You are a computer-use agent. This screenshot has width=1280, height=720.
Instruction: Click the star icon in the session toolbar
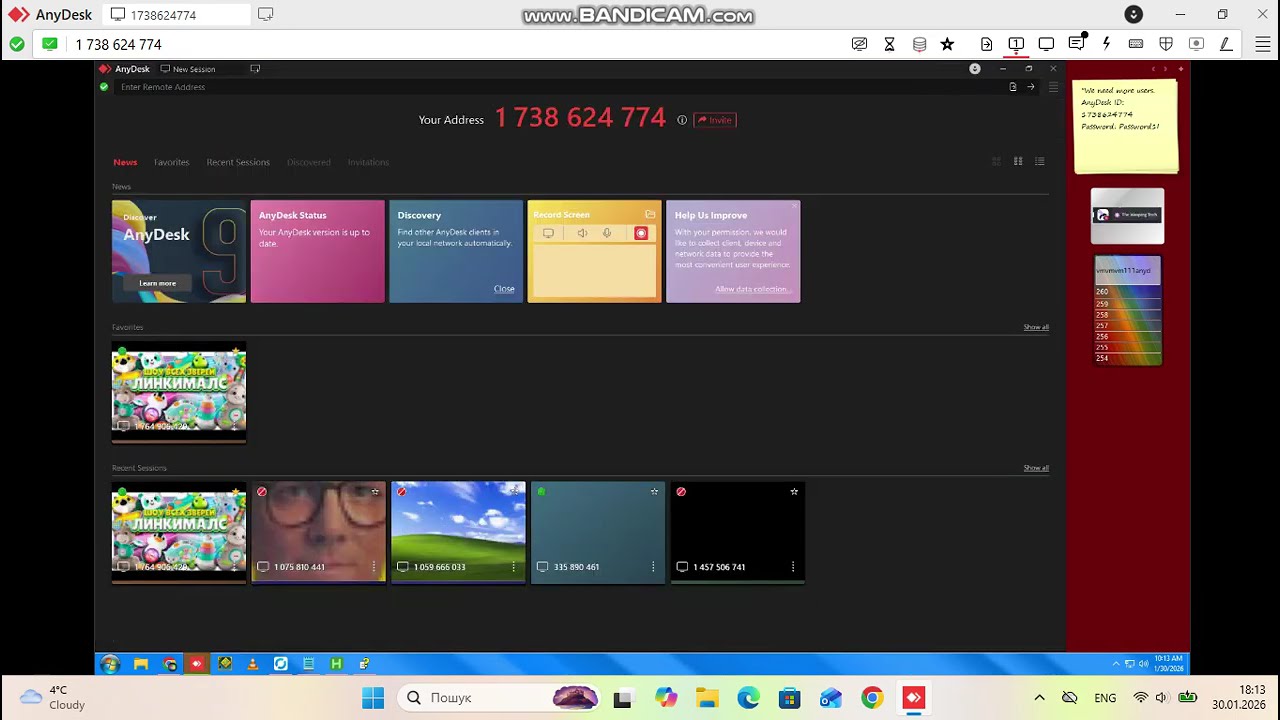pos(948,44)
